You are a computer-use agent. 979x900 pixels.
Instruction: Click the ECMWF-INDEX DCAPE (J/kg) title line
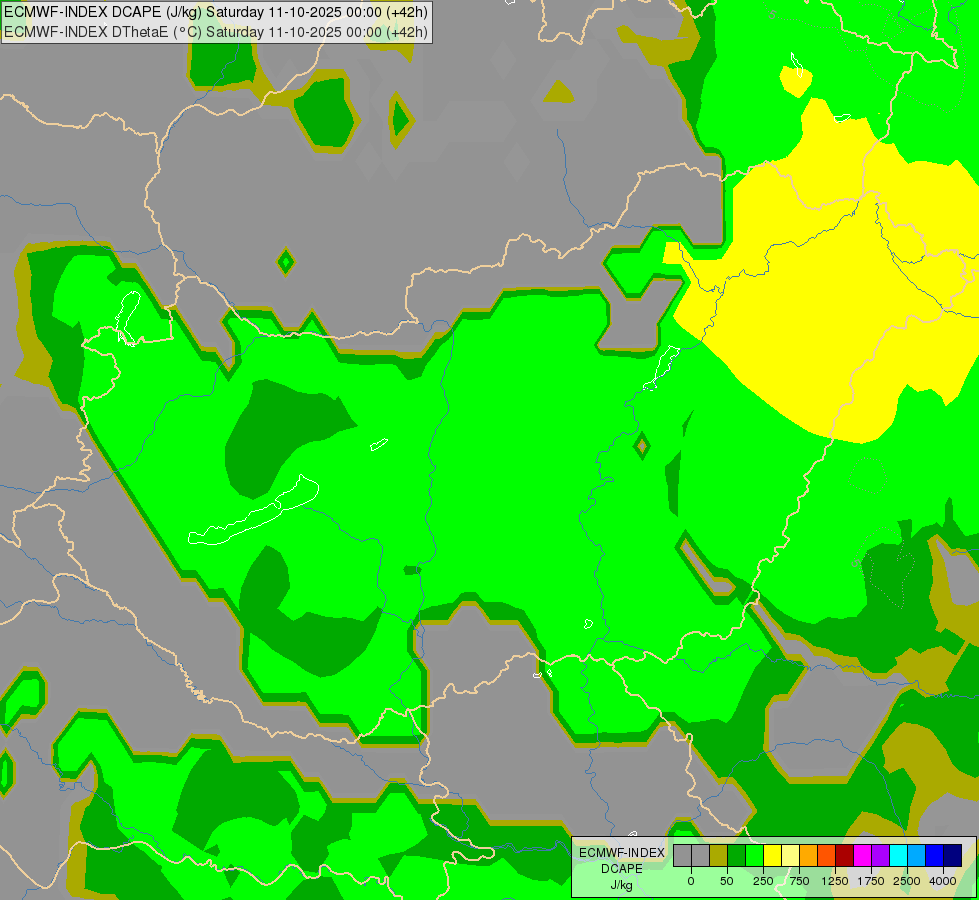tap(216, 12)
